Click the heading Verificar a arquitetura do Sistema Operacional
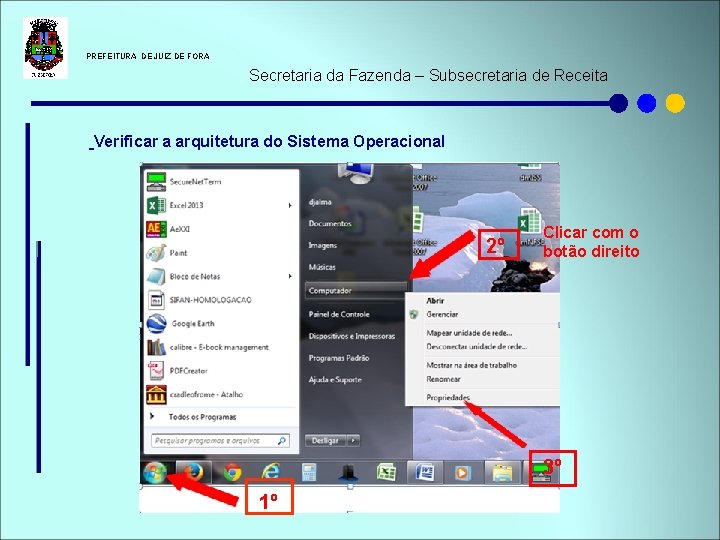The image size is (720, 540). pos(267,141)
